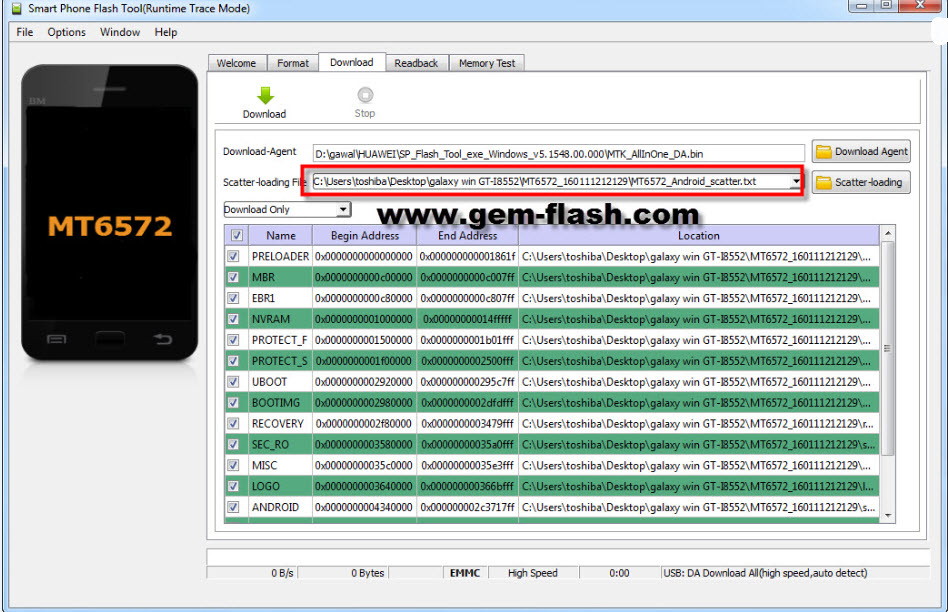Open the Options menu
Screen dimensions: 948x612
coord(67,32)
